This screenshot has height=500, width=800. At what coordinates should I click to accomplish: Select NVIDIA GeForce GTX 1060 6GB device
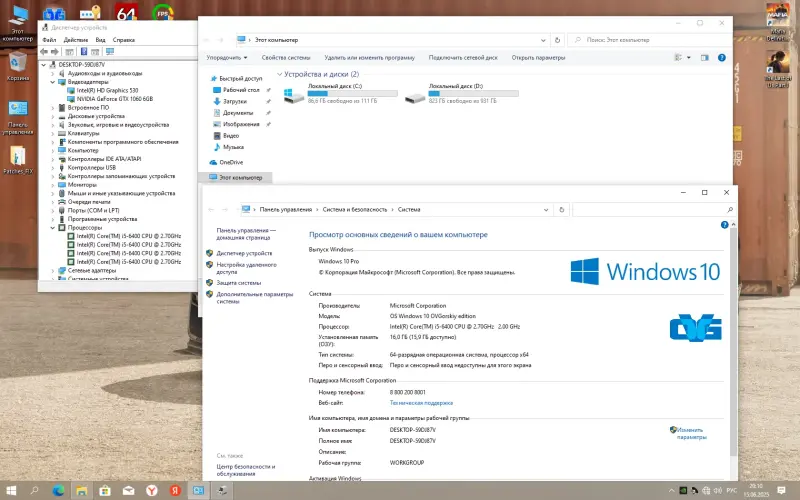coord(114,99)
